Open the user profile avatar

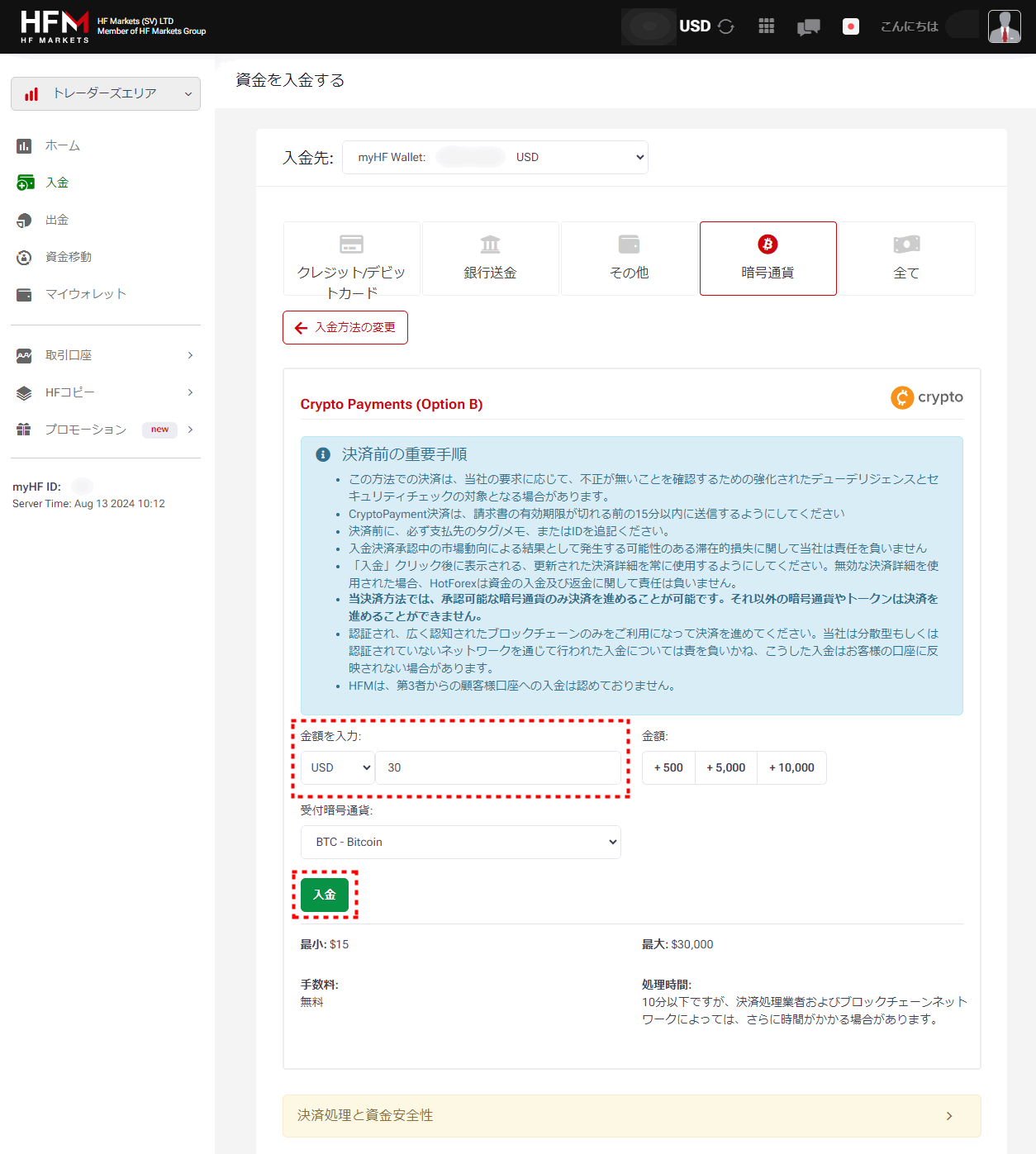click(x=1005, y=26)
